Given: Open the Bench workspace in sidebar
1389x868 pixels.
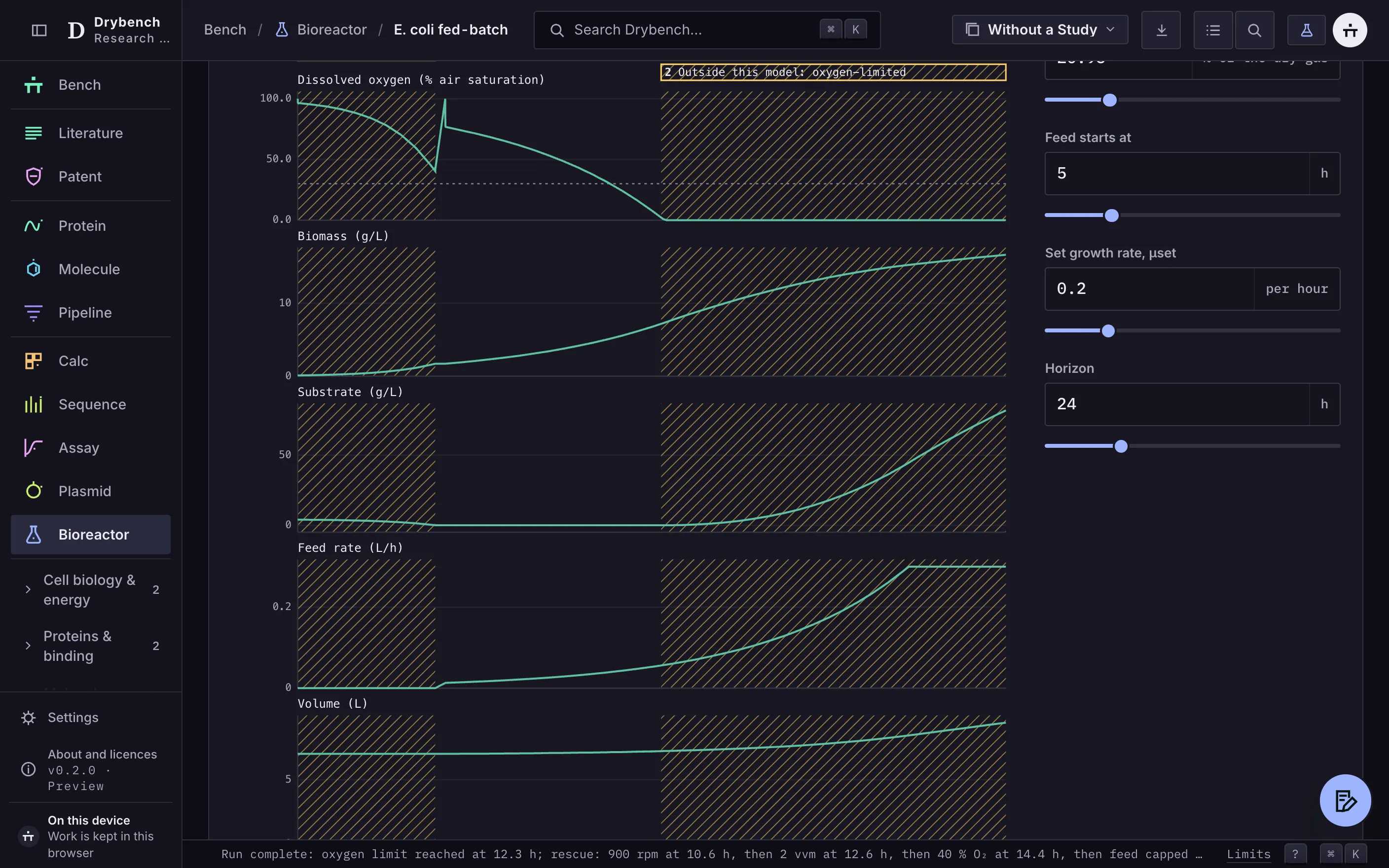Looking at the screenshot, I should point(91,85).
